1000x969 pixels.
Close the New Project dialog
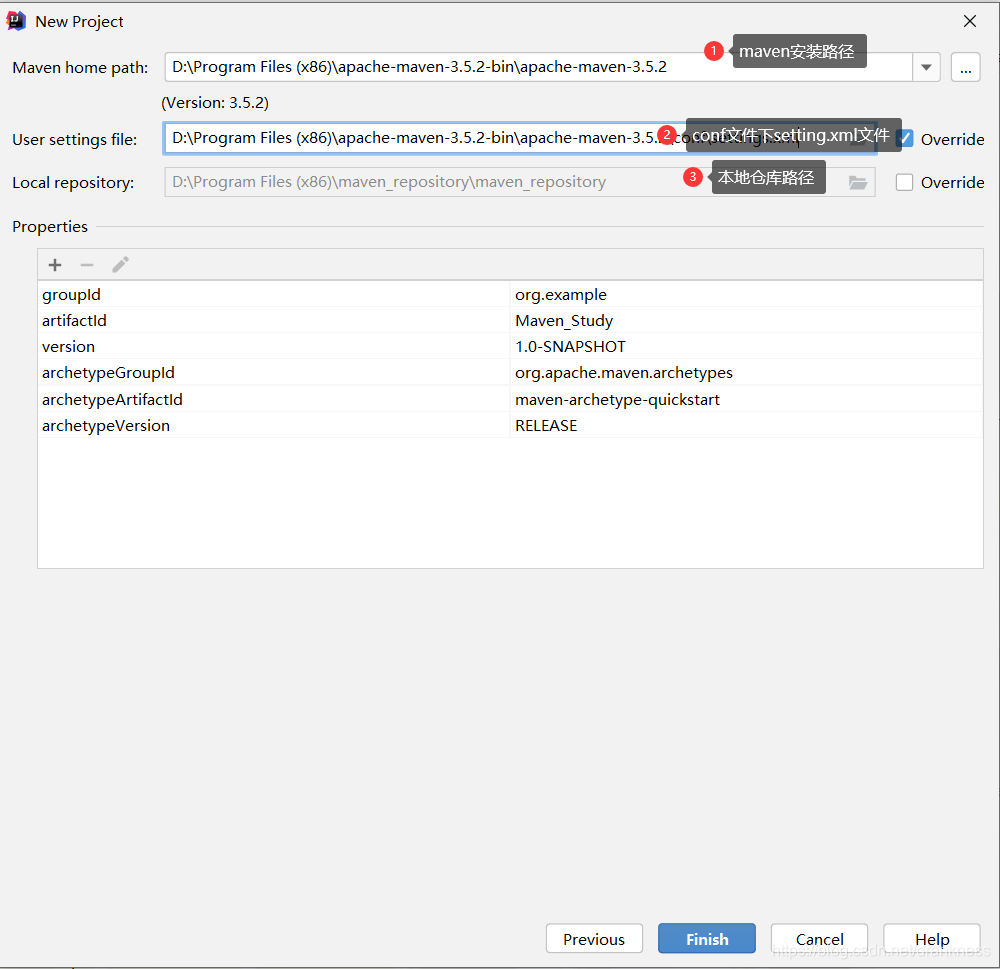pos(969,21)
